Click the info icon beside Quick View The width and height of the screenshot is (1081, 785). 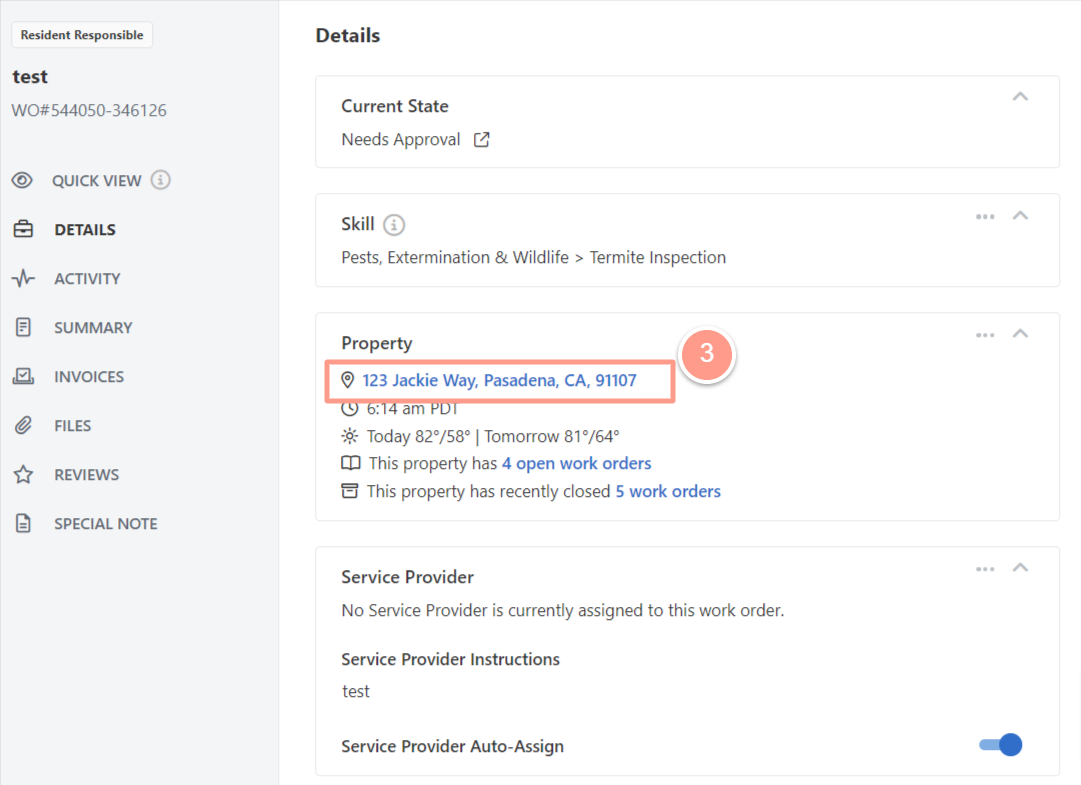click(x=161, y=180)
